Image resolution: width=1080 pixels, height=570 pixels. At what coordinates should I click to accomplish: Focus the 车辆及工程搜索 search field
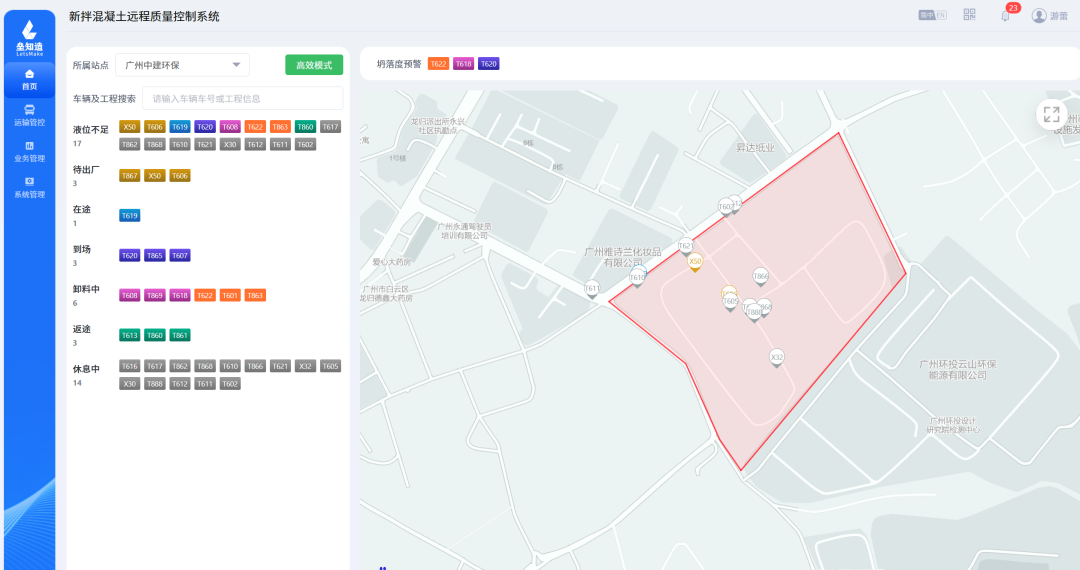pos(242,98)
